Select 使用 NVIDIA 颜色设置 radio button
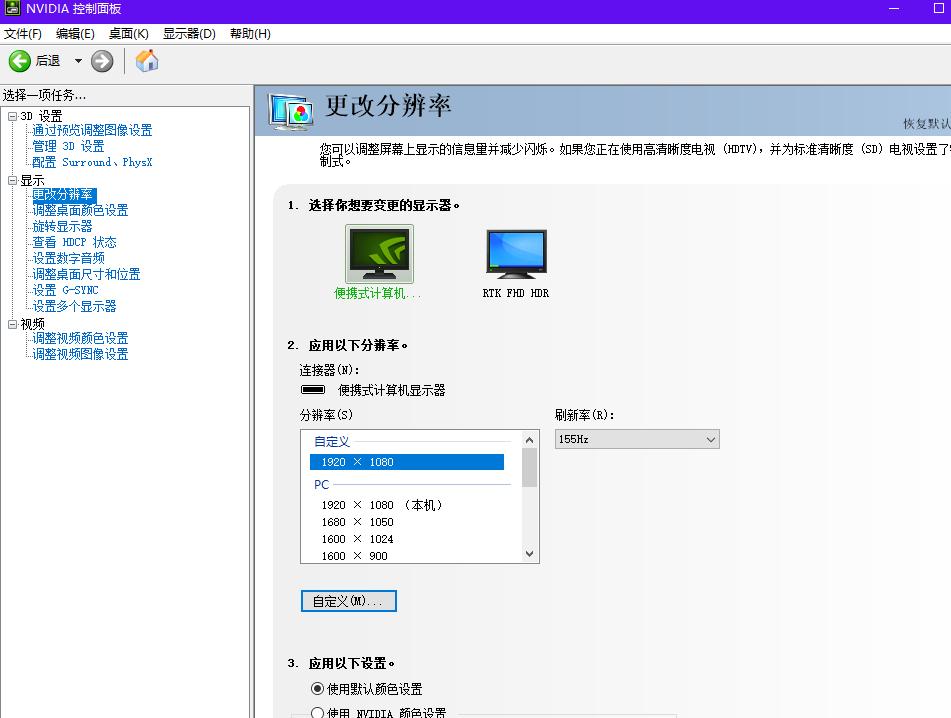The image size is (951, 718). point(317,713)
